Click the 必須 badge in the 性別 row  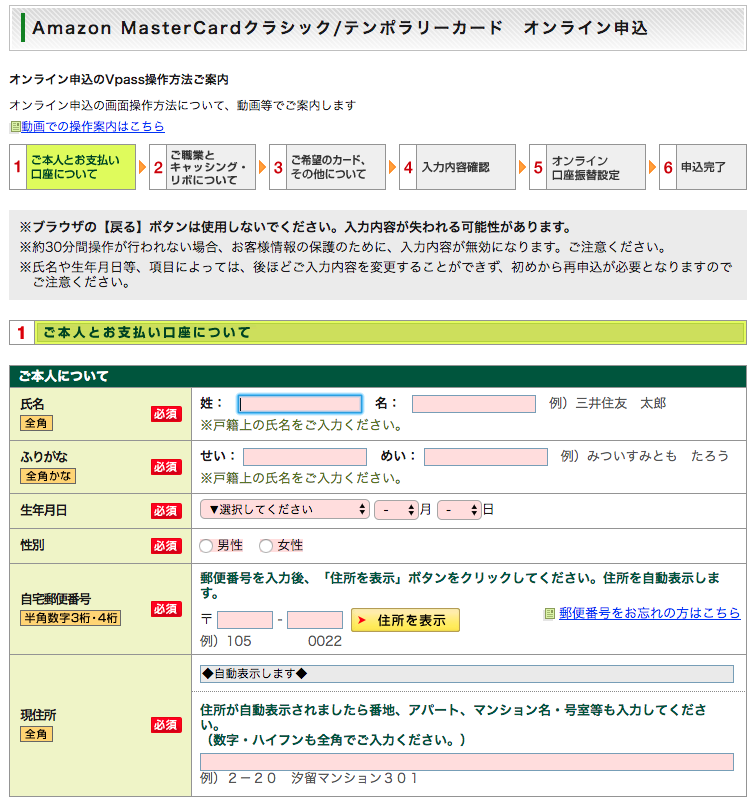coord(166,546)
